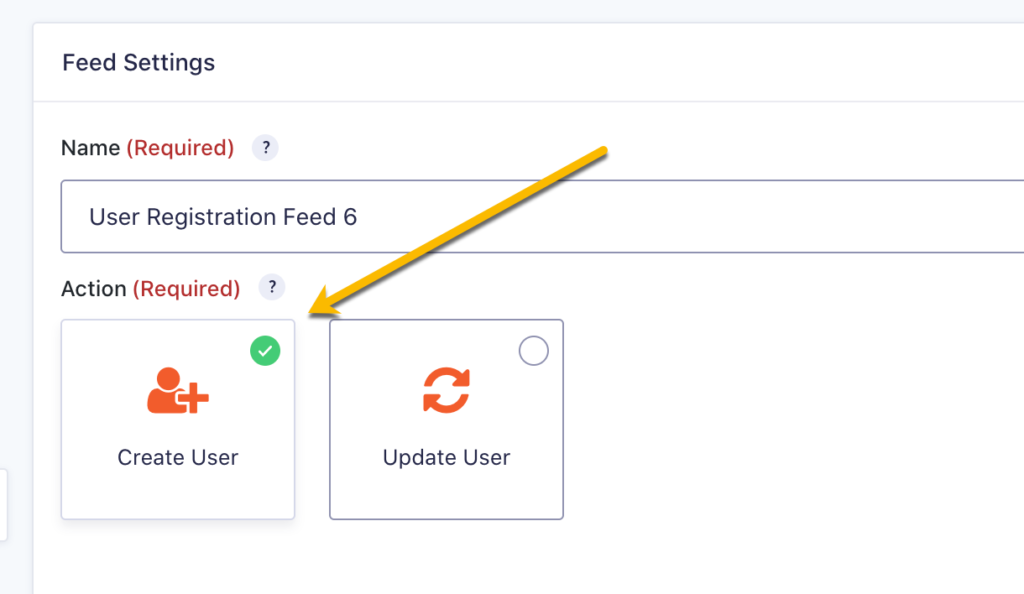Focus the feed Name input field
The width and height of the screenshot is (1024, 594).
(542, 217)
